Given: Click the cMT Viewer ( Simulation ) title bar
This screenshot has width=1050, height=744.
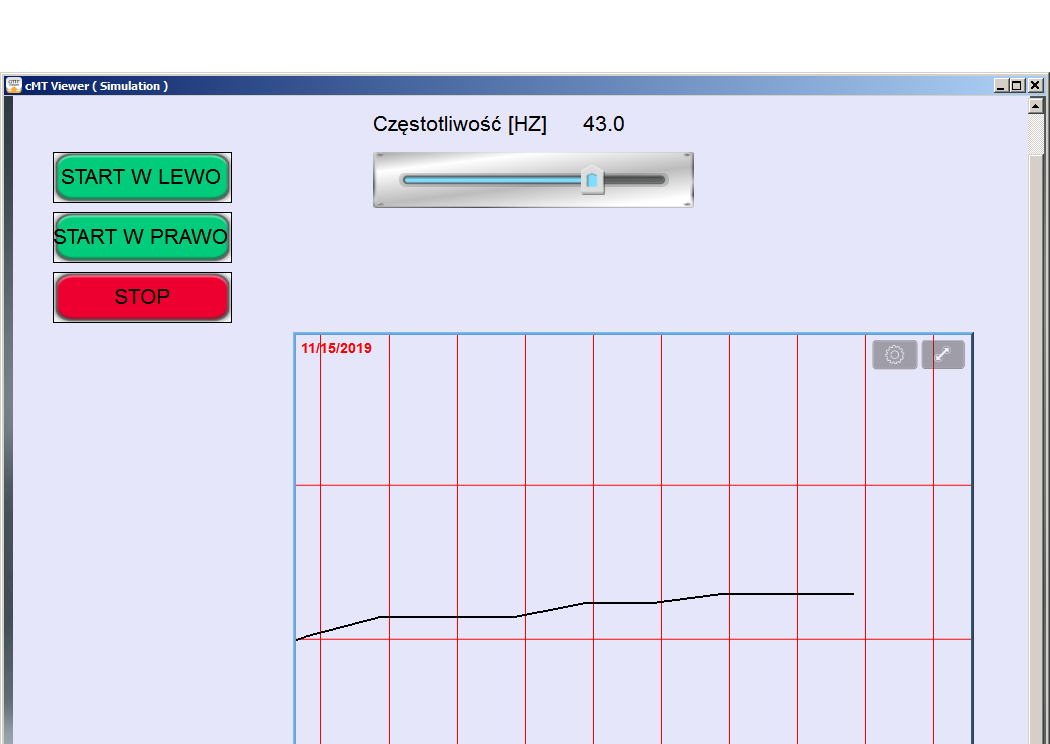Looking at the screenshot, I should tap(500, 86).
